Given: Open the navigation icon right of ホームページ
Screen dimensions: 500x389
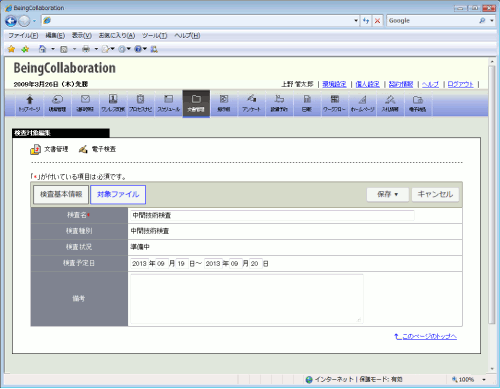Looking at the screenshot, I should click(x=390, y=104).
